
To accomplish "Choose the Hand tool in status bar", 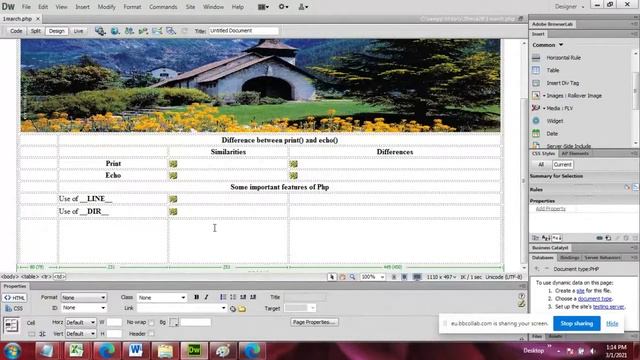I will (x=342, y=277).
